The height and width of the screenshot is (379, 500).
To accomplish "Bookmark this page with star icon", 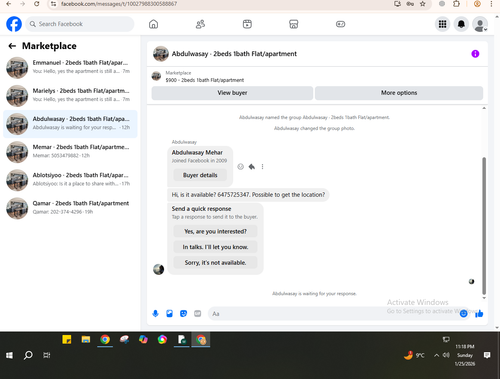I will [x=423, y=4].
